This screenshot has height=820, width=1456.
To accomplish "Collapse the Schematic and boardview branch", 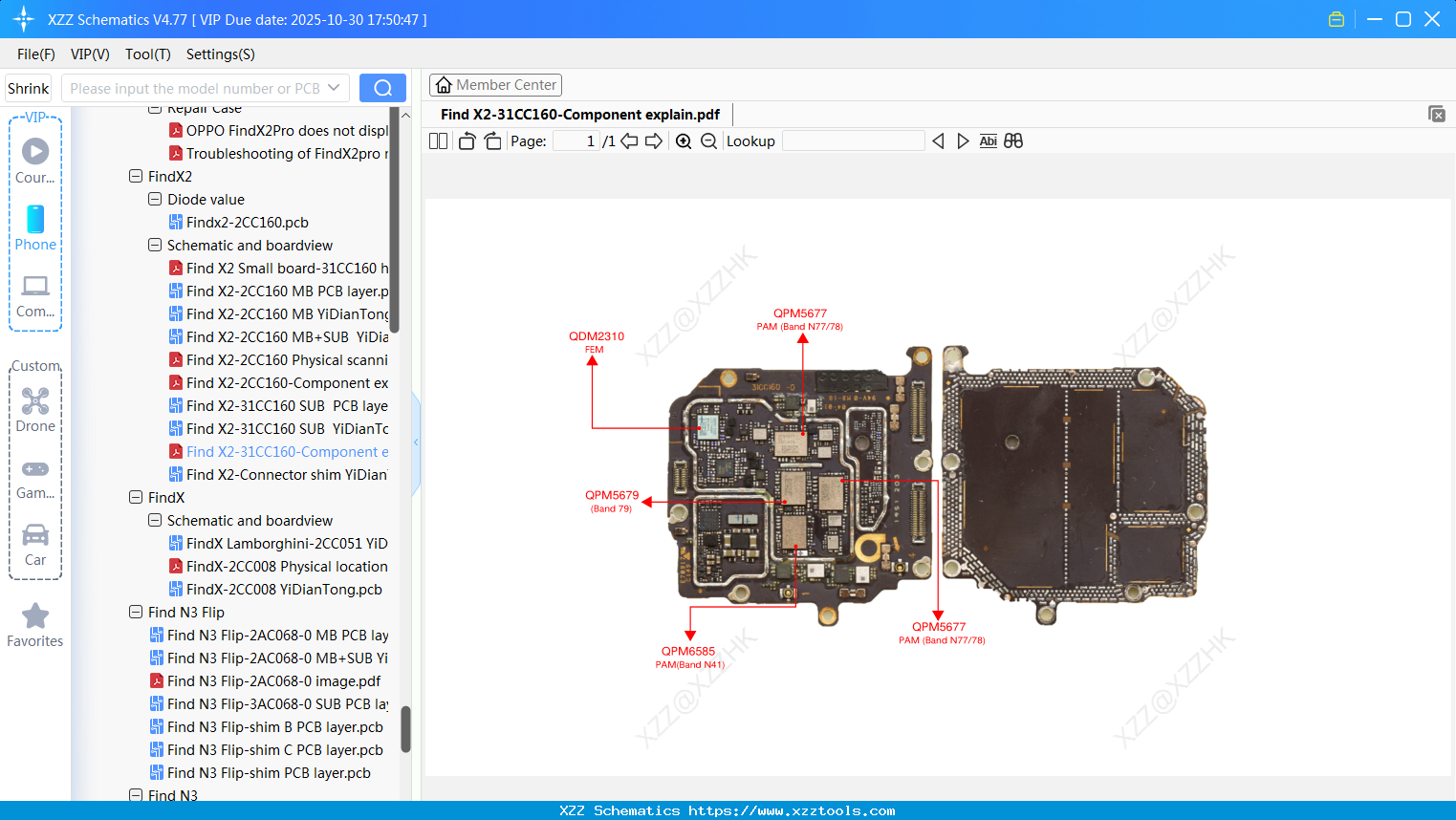I will coord(154,245).
